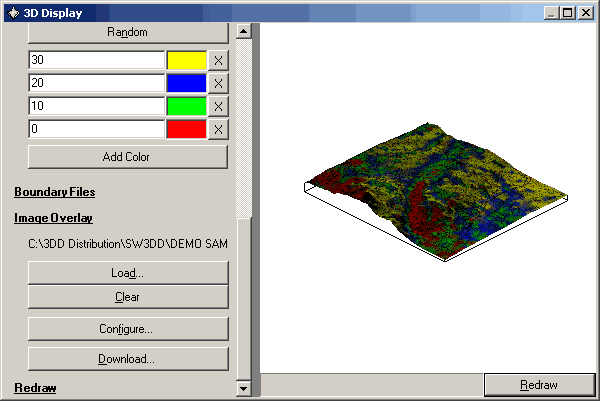Select the overlay file path text
The width and height of the screenshot is (600, 401).
[x=128, y=244]
